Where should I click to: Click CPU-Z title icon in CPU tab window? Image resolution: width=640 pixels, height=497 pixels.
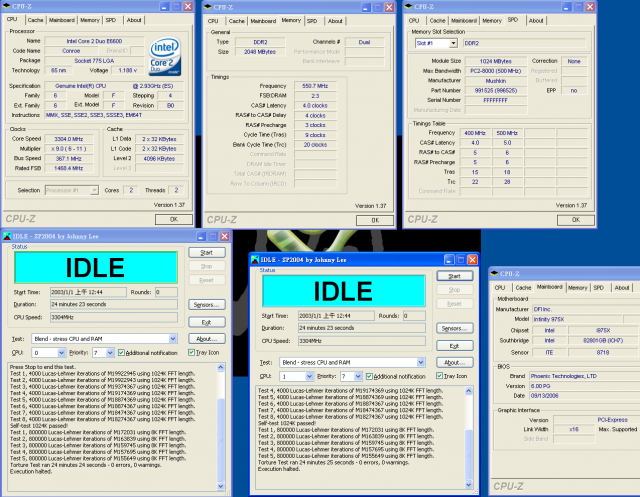pyautogui.click(x=6, y=7)
